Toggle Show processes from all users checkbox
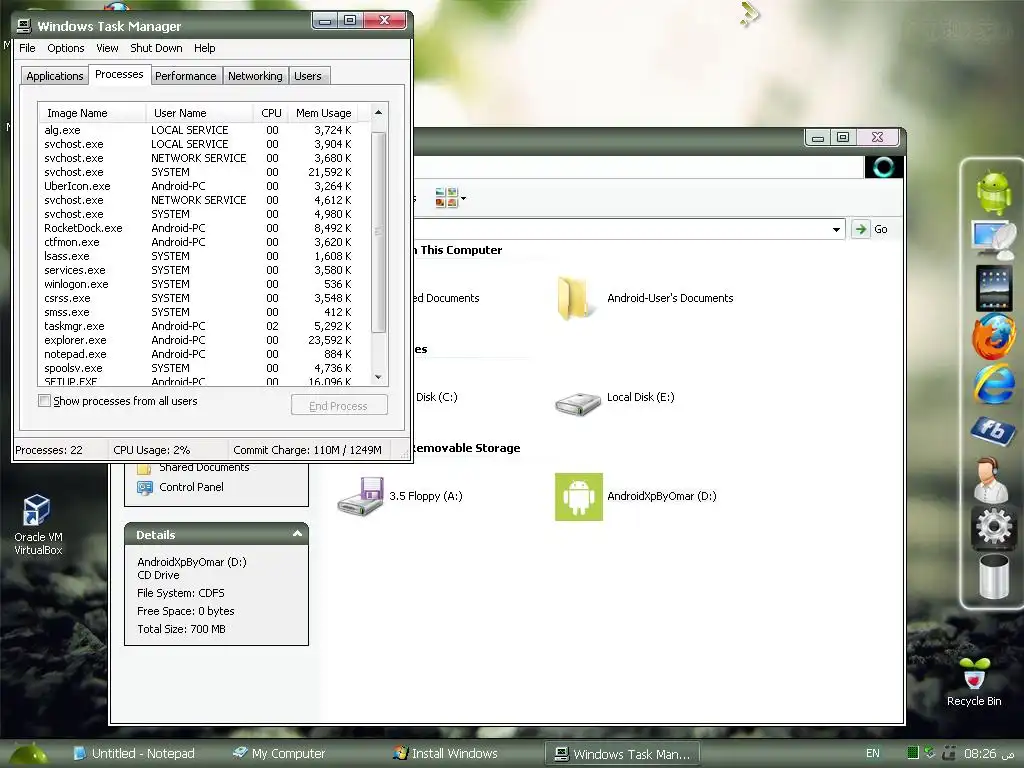The image size is (1024, 768). pos(44,401)
